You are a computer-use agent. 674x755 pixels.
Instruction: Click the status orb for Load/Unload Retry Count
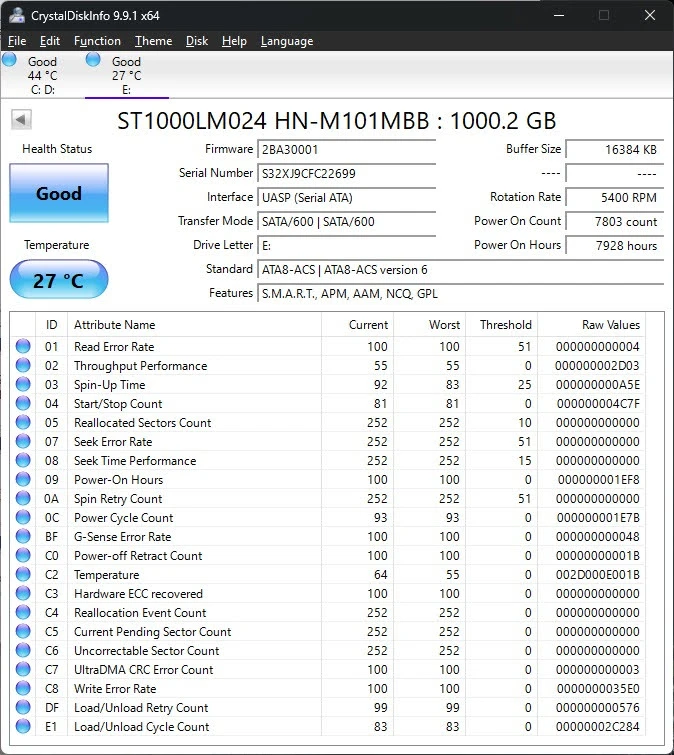click(x=23, y=707)
